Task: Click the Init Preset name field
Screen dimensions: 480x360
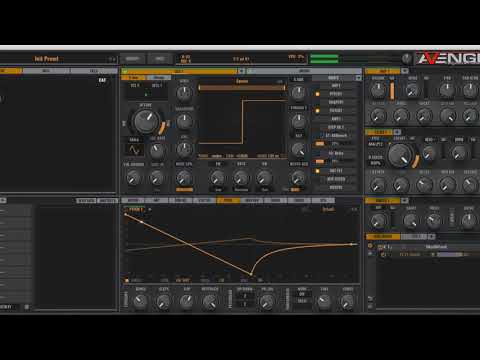Action: pyautogui.click(x=47, y=59)
